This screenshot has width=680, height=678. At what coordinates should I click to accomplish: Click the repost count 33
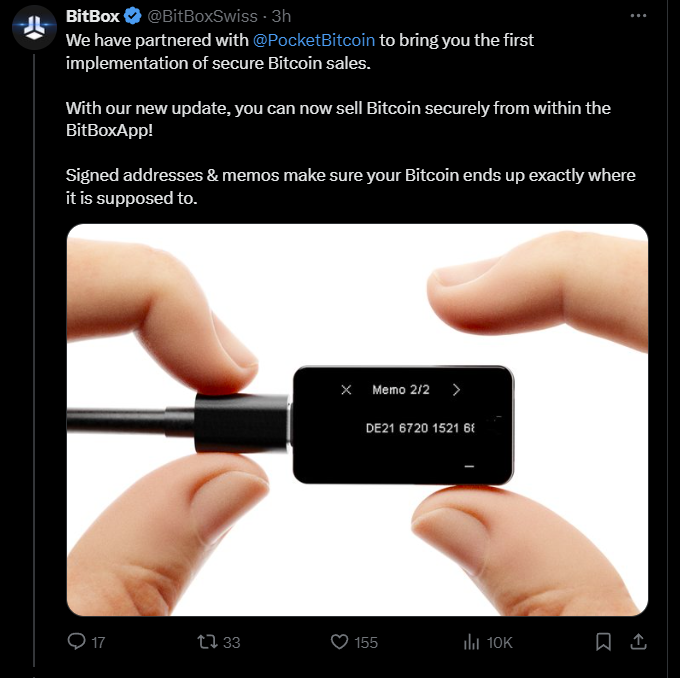(x=231, y=643)
